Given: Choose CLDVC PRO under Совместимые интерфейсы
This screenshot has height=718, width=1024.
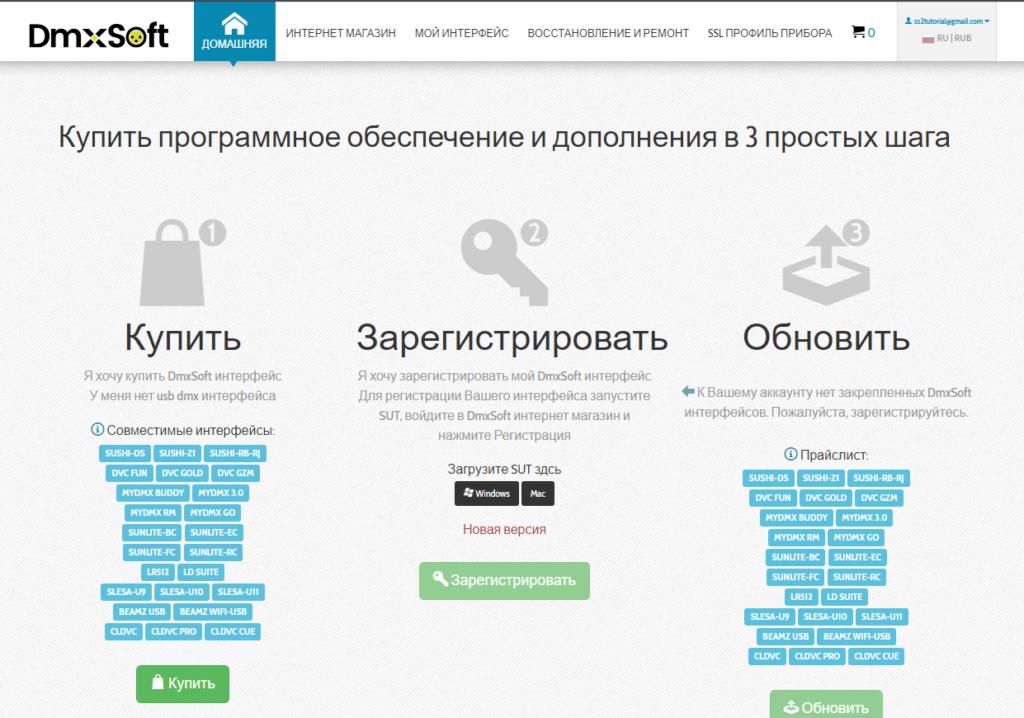Looking at the screenshot, I should [x=174, y=631].
